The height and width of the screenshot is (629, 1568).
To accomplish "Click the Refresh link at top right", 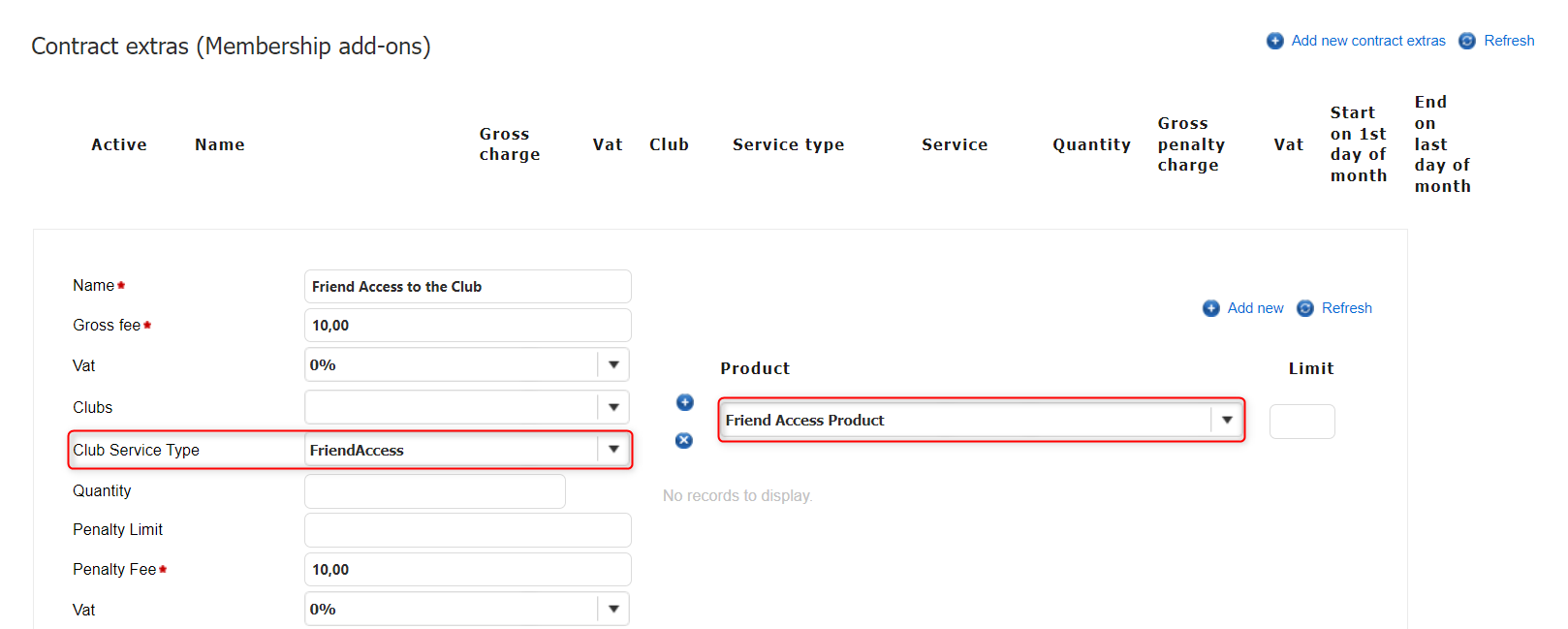I will tap(1509, 41).
